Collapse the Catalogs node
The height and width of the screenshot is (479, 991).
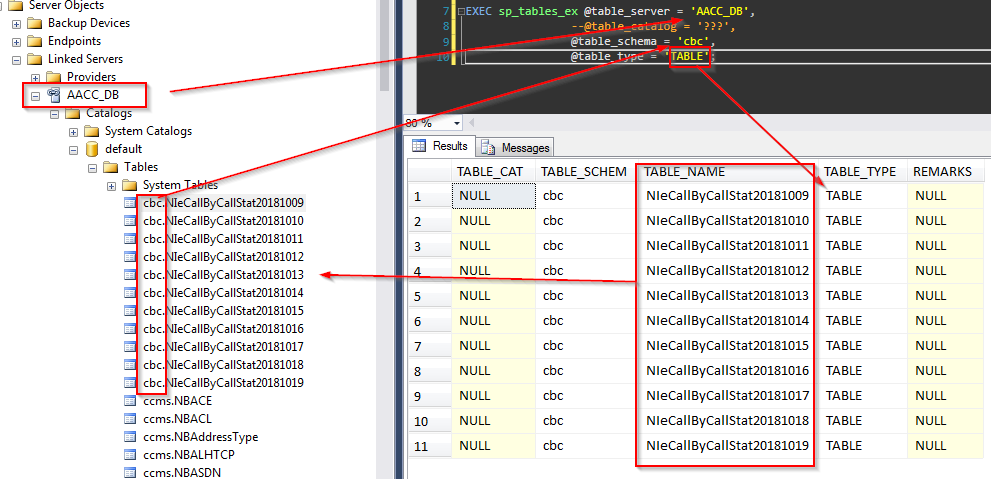pos(54,114)
